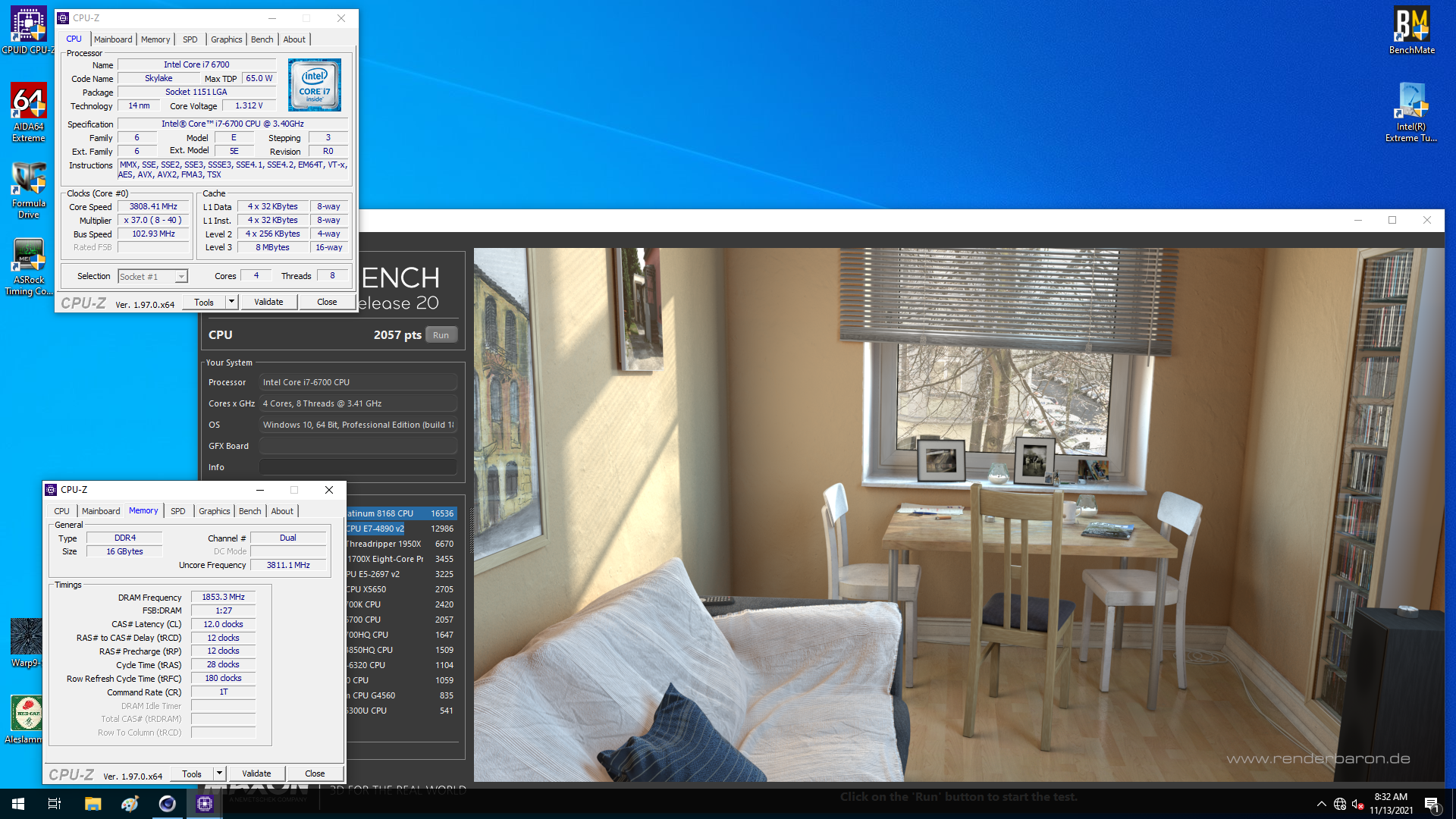Click the Cinebench Processor field
1456x819 pixels.
tap(358, 382)
